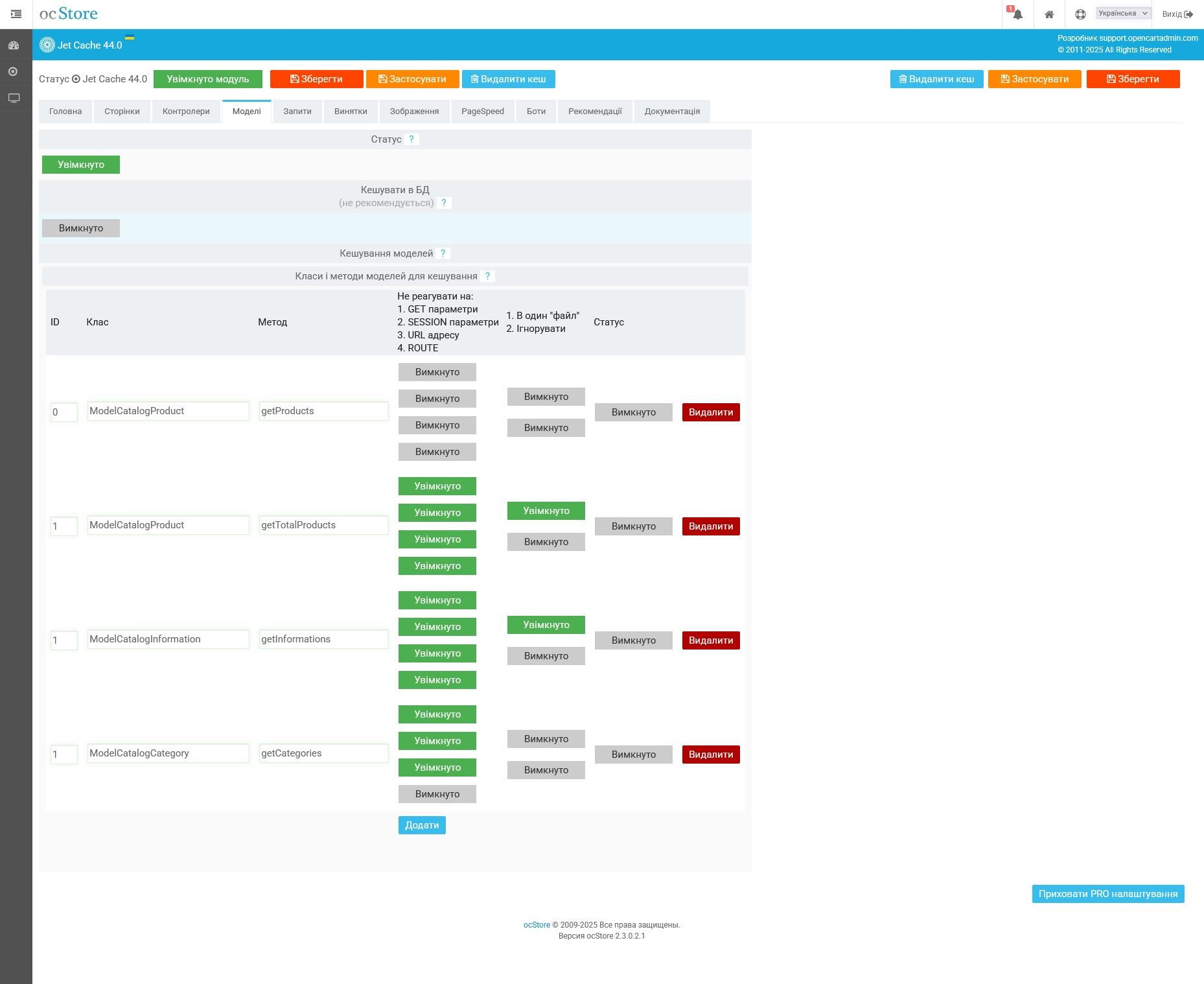Click the help question mark beside Статус
The height and width of the screenshot is (984, 1204).
click(x=411, y=139)
